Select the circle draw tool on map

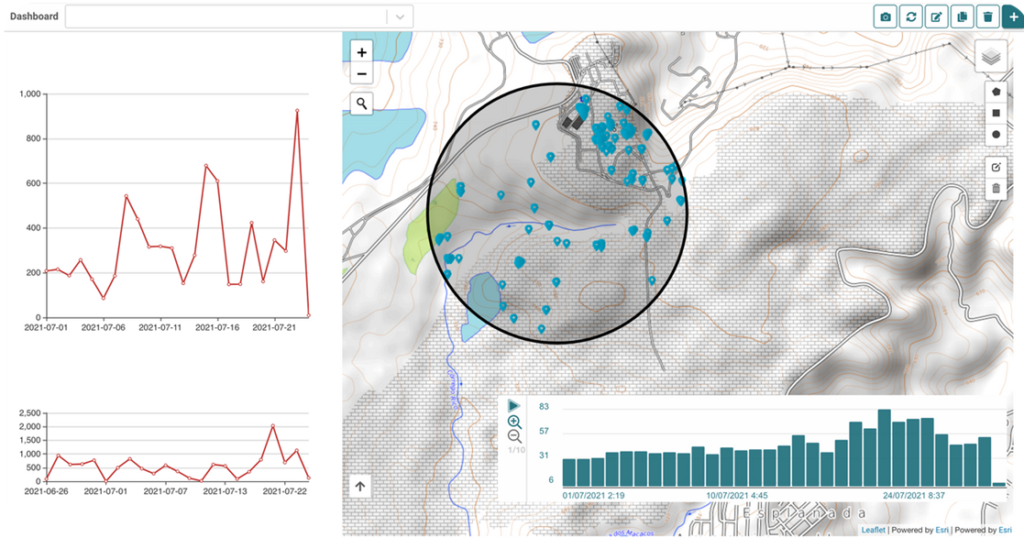pos(996,134)
